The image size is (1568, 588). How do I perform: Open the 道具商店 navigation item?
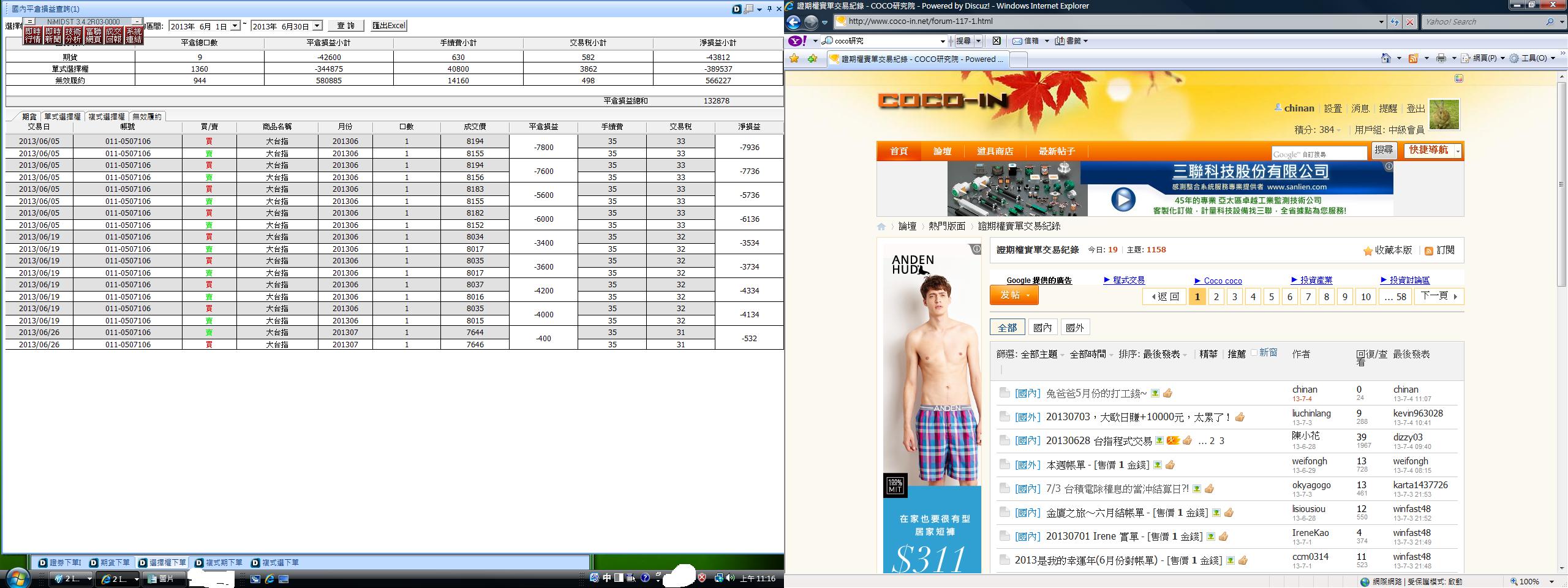995,151
